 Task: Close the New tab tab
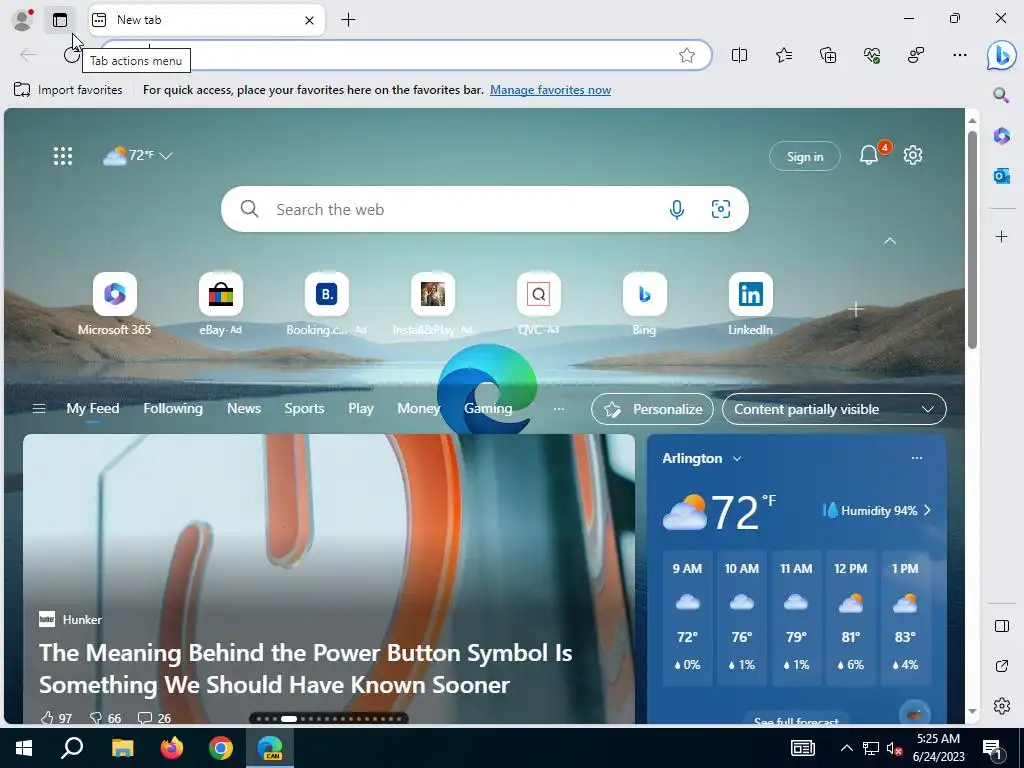[310, 20]
